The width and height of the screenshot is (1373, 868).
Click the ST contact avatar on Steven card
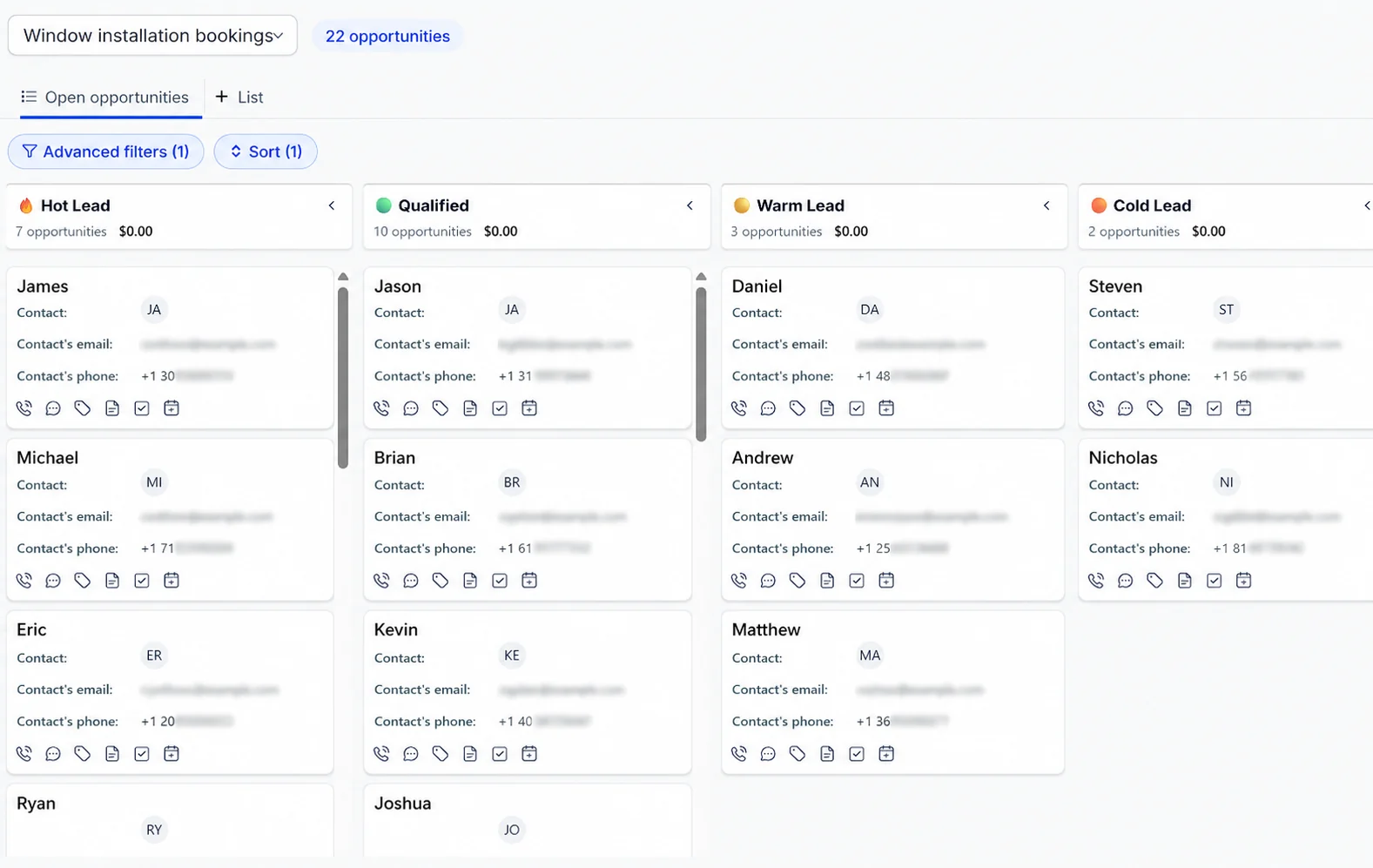pyautogui.click(x=1226, y=310)
